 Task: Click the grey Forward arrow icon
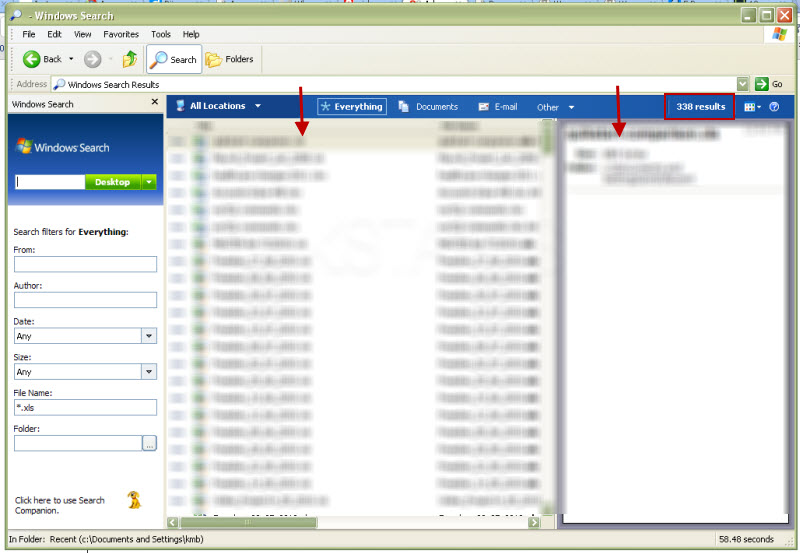92,59
